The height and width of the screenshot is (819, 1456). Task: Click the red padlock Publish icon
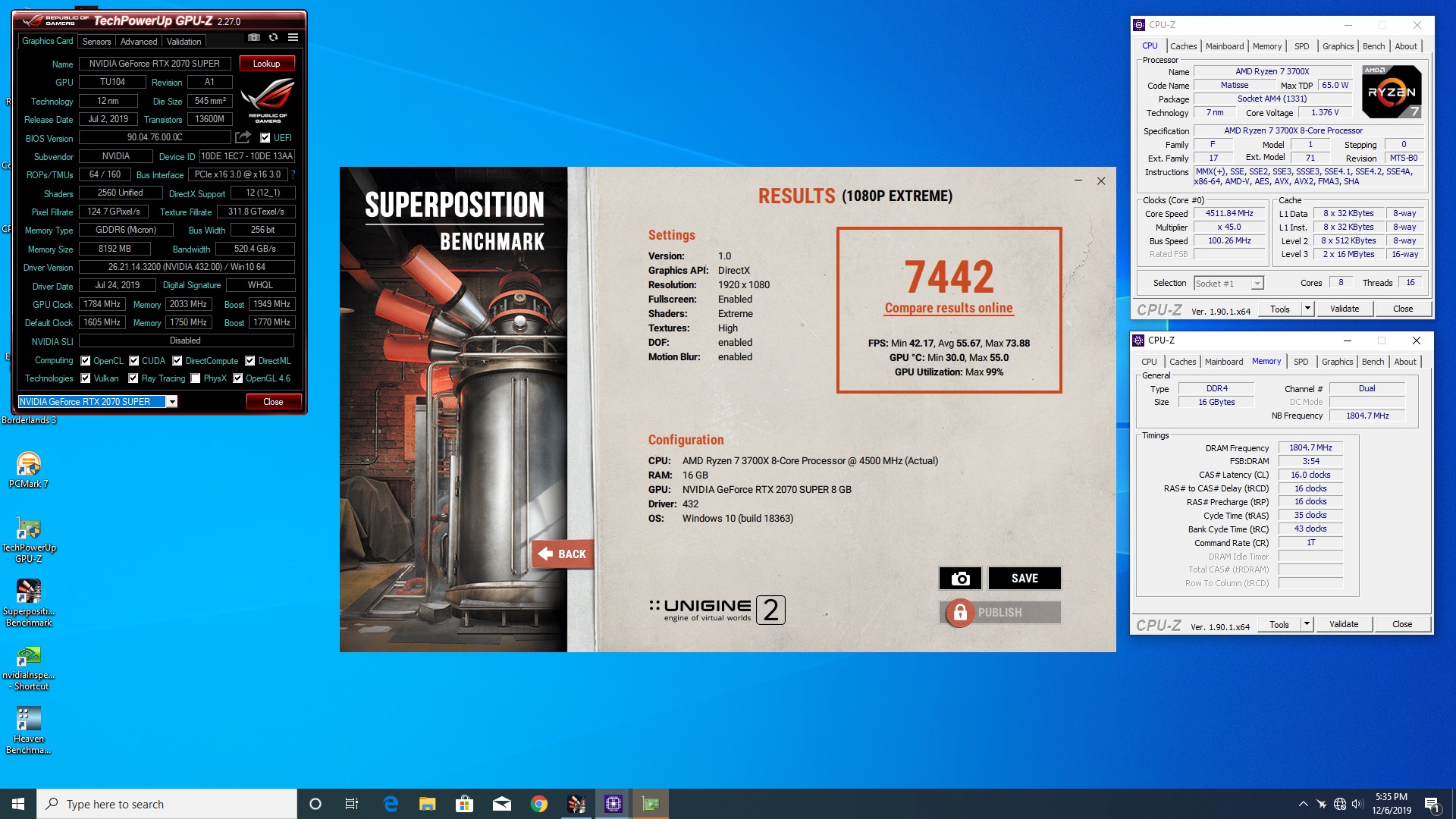959,612
